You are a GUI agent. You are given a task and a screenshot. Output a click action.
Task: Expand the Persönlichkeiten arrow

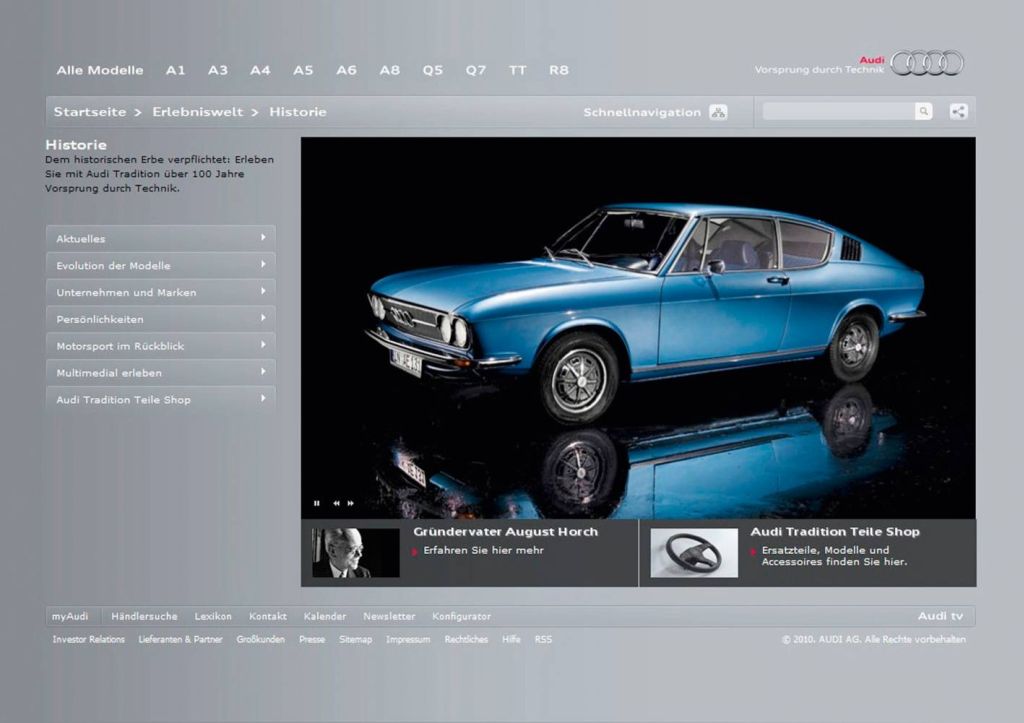point(263,318)
